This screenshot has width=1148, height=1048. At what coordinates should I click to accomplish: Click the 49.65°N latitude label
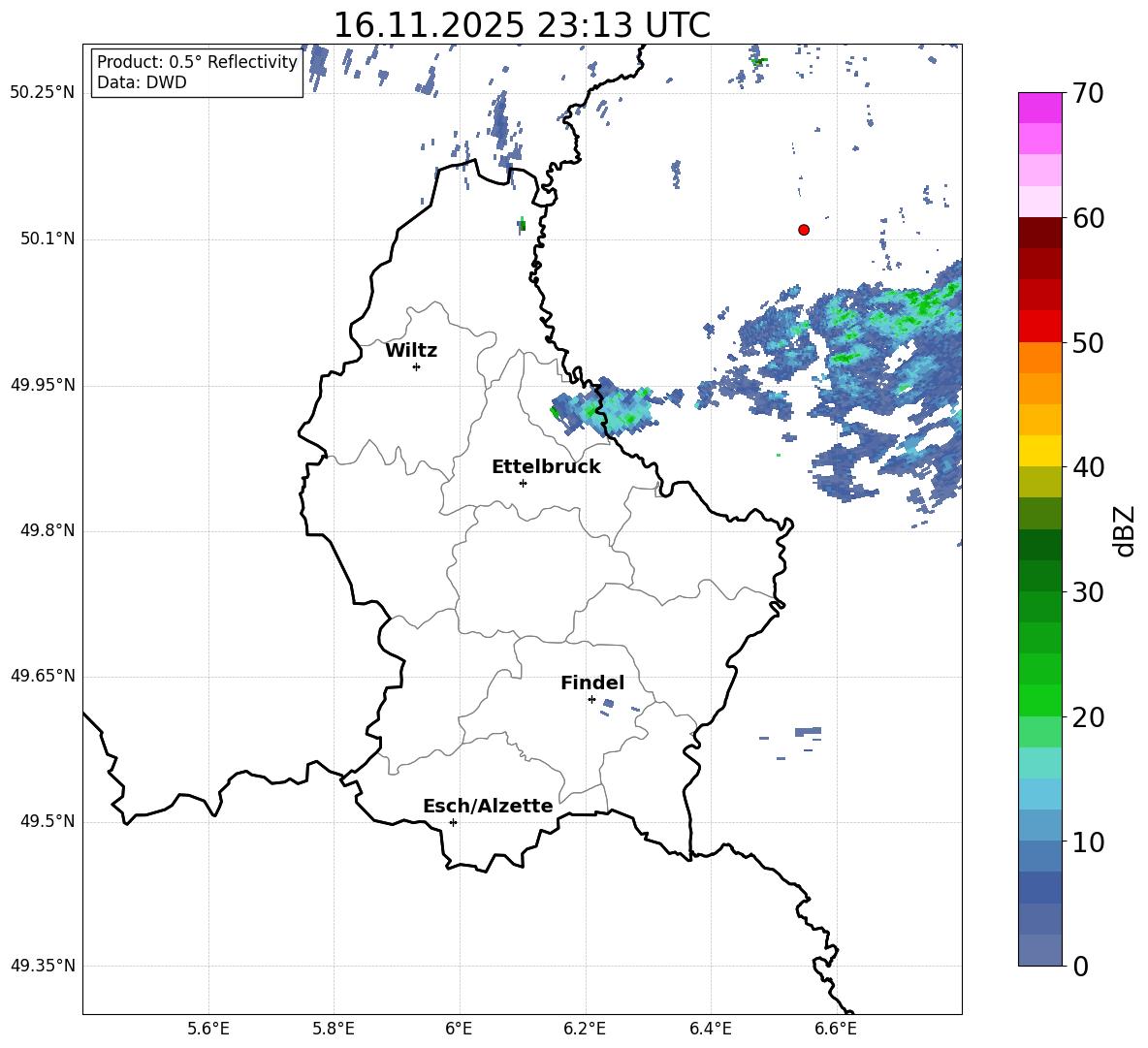point(42,675)
